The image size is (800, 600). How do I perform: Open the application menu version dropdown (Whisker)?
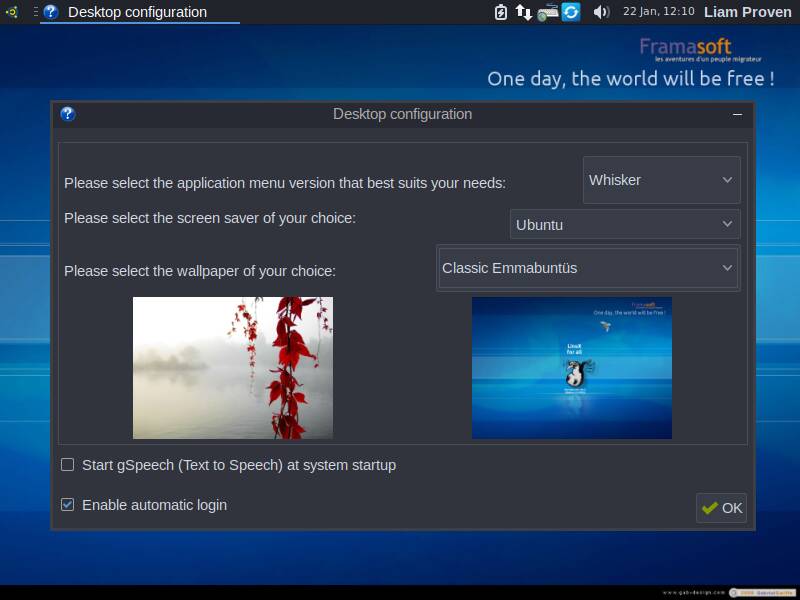pyautogui.click(x=661, y=180)
